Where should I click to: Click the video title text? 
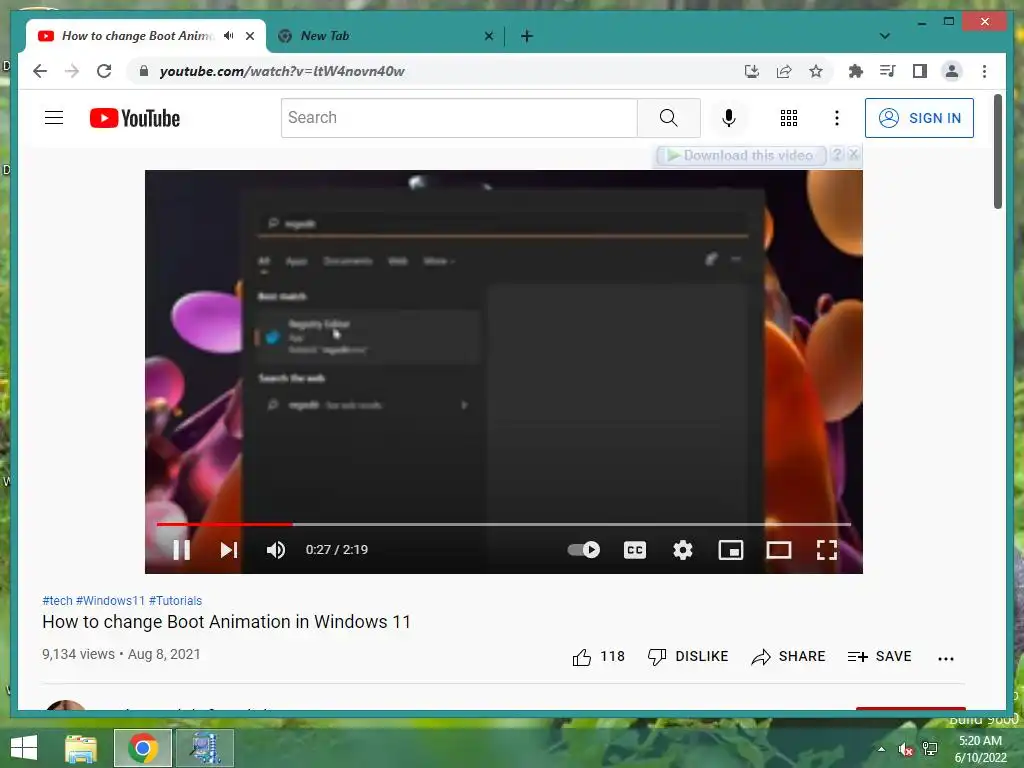(227, 622)
